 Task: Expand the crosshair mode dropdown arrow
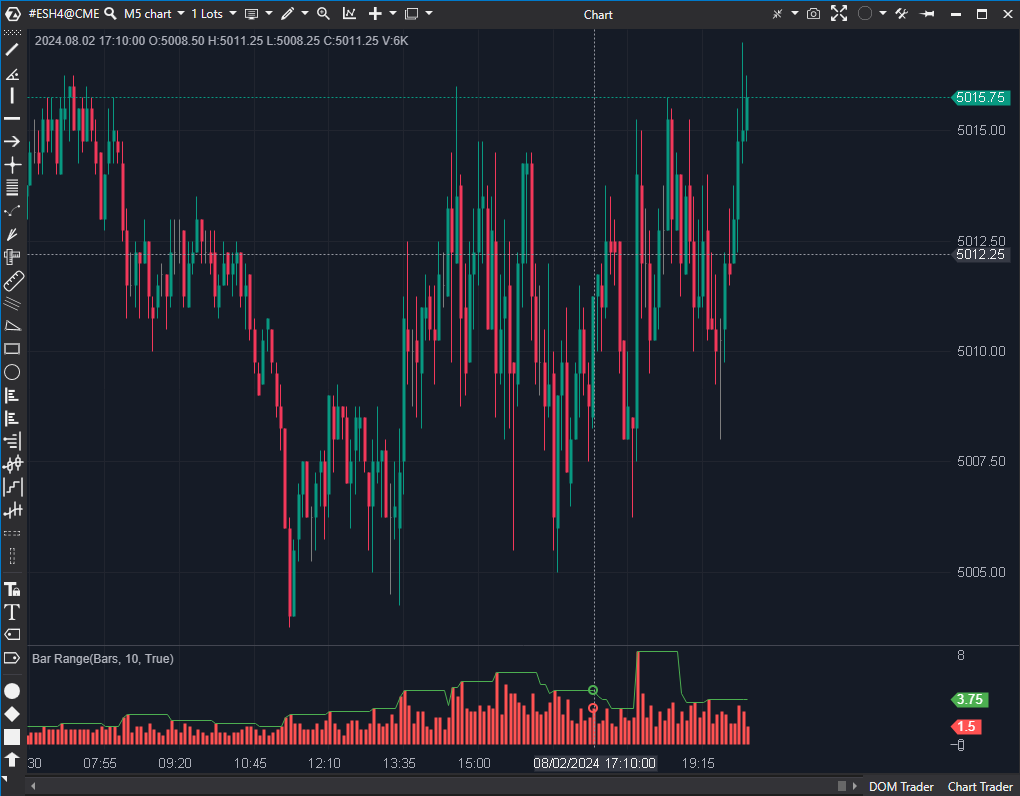[795, 14]
